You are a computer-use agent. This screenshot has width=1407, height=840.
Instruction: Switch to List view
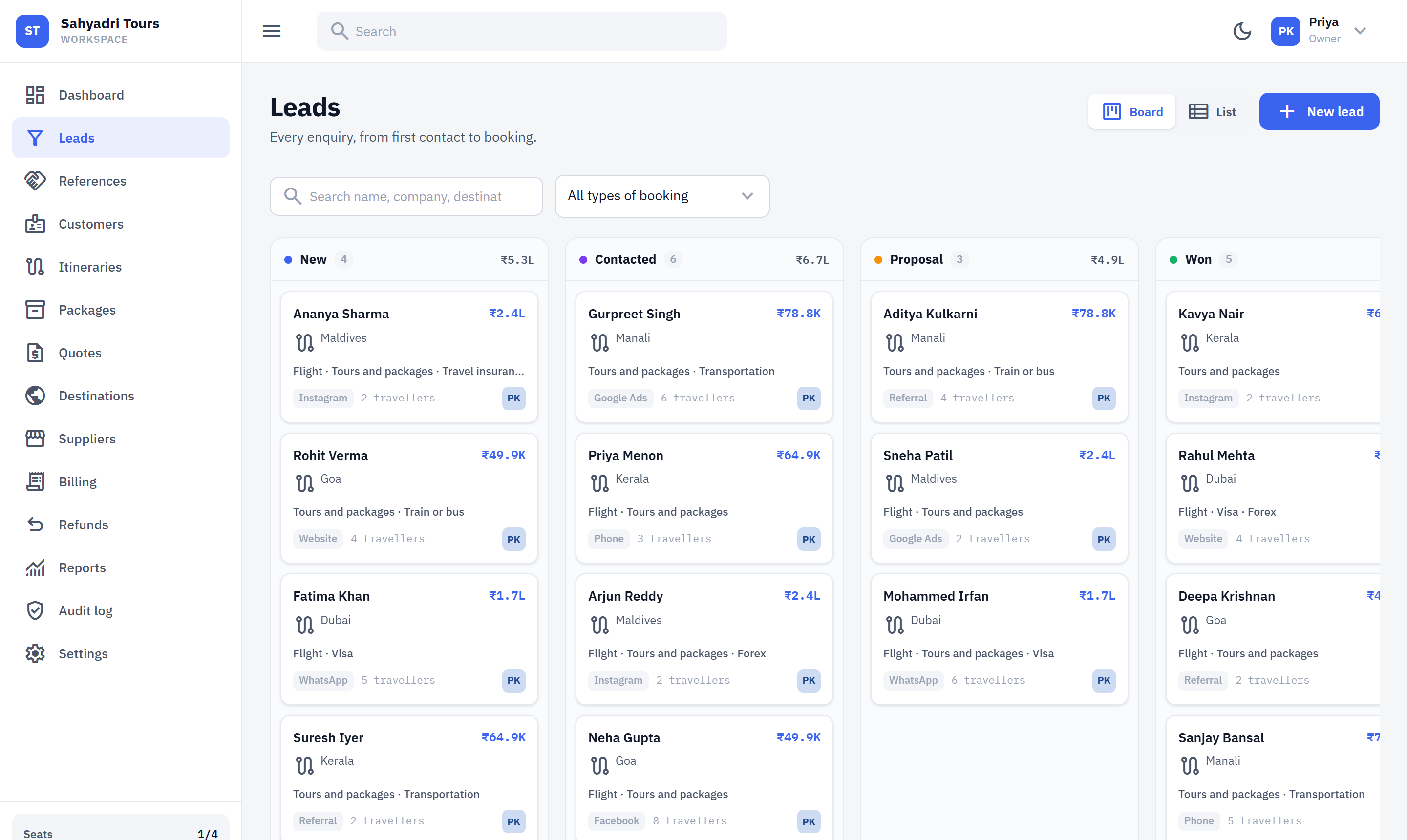point(1212,111)
